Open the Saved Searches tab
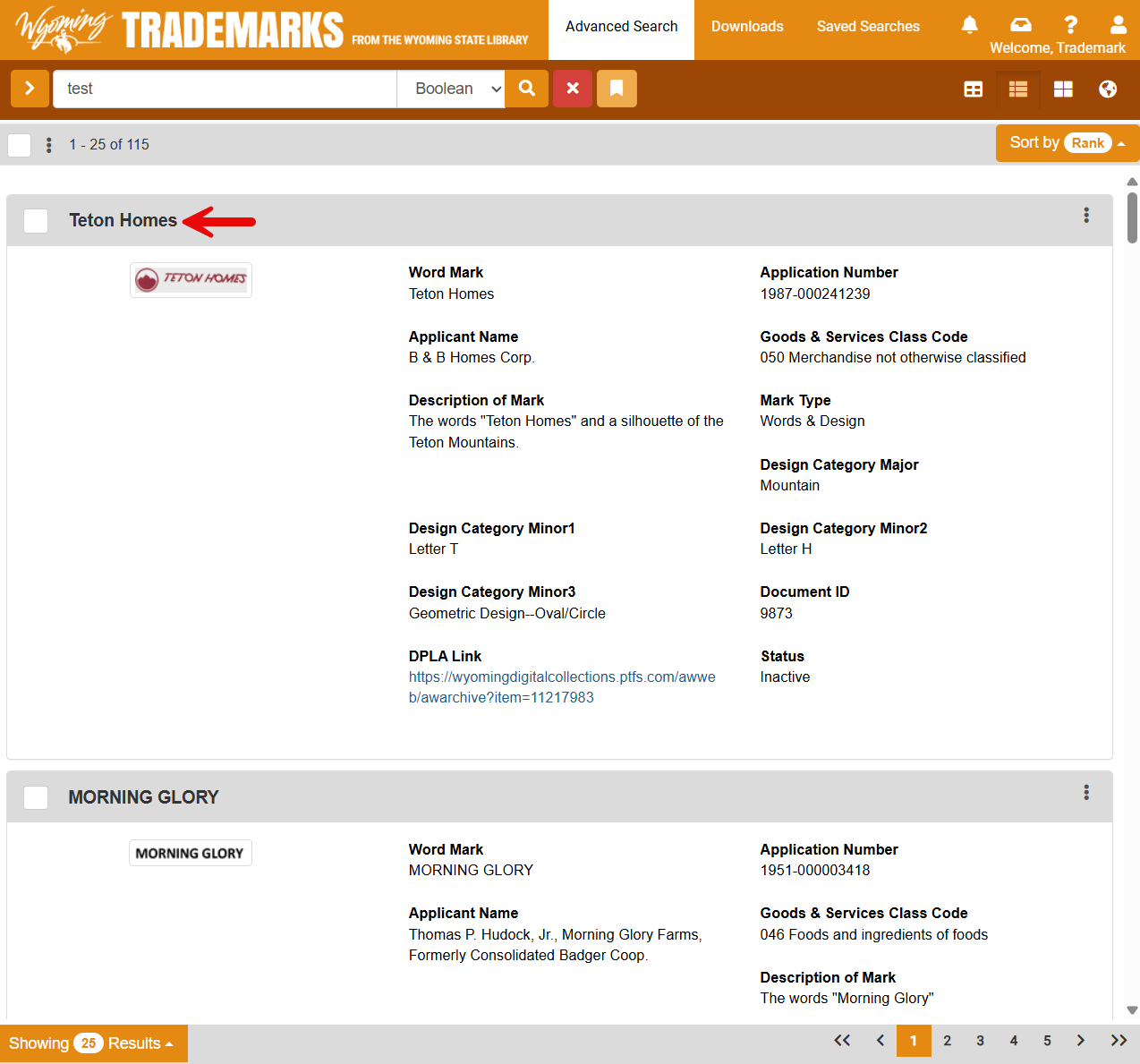1140x1064 pixels. [868, 27]
